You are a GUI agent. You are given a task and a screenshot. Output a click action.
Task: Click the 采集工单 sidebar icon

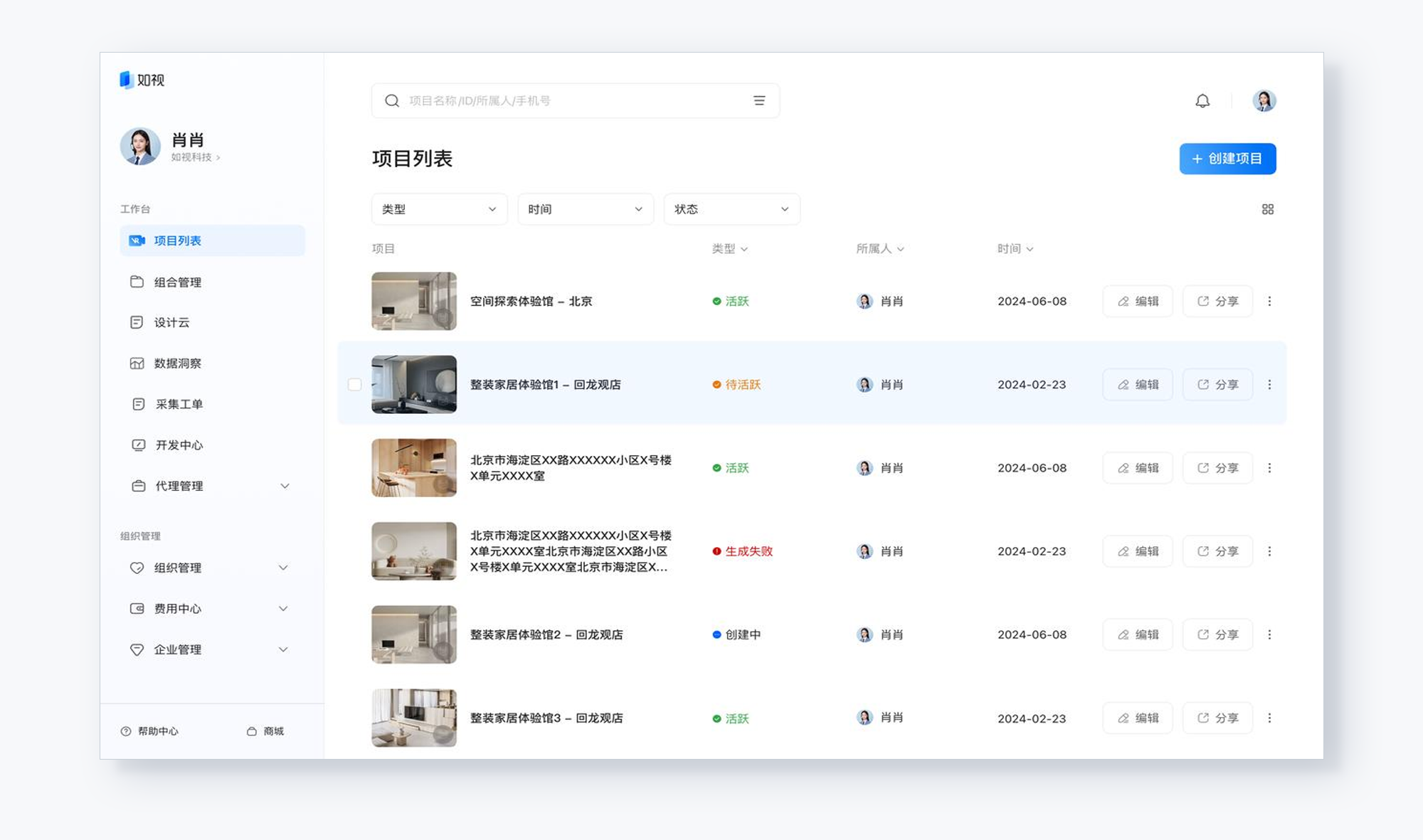click(x=139, y=404)
